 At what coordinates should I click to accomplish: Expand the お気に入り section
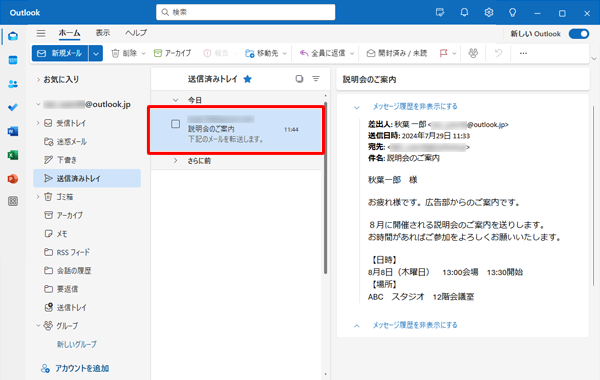coord(38,80)
